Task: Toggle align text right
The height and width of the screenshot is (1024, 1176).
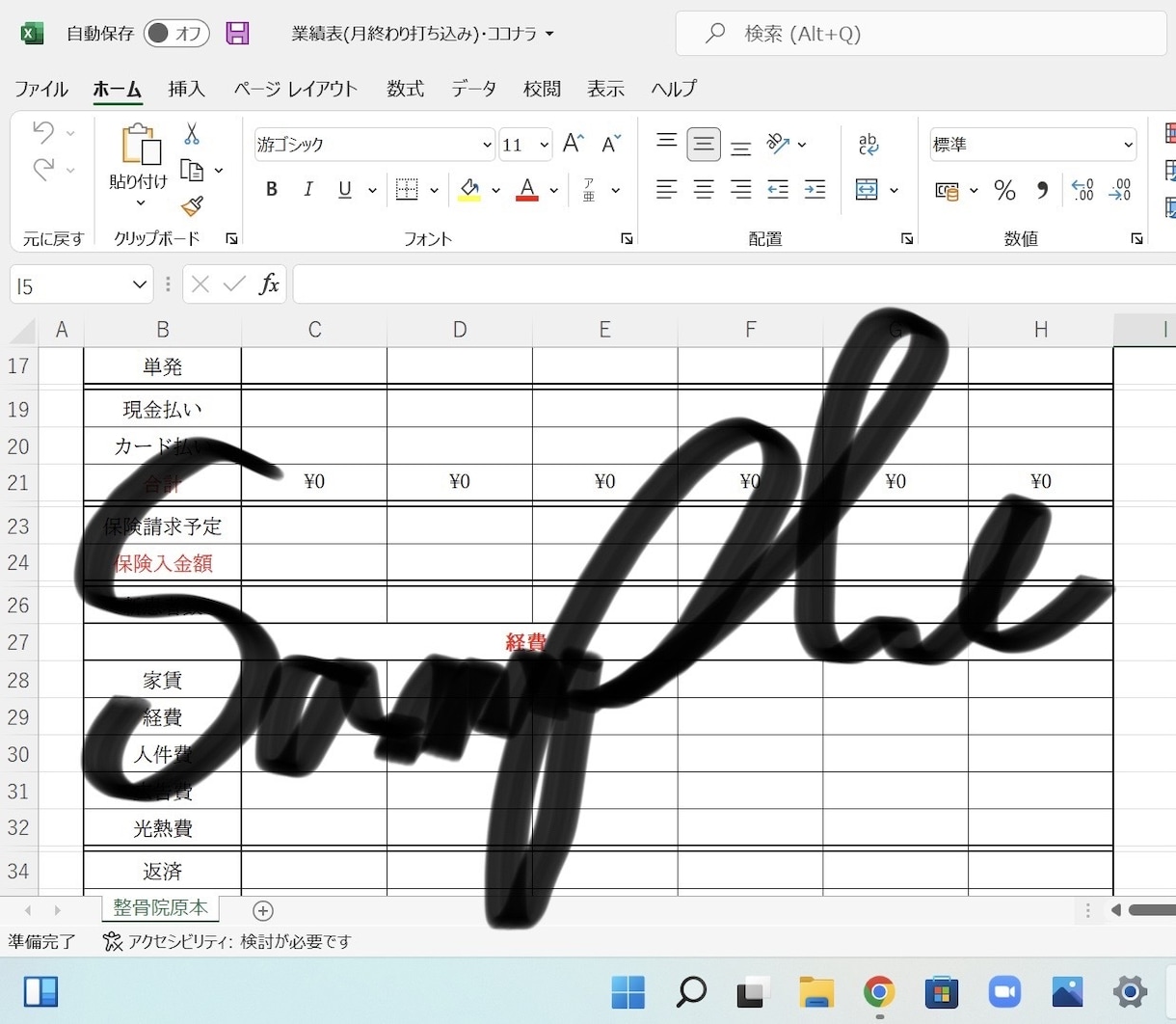Action: (740, 190)
